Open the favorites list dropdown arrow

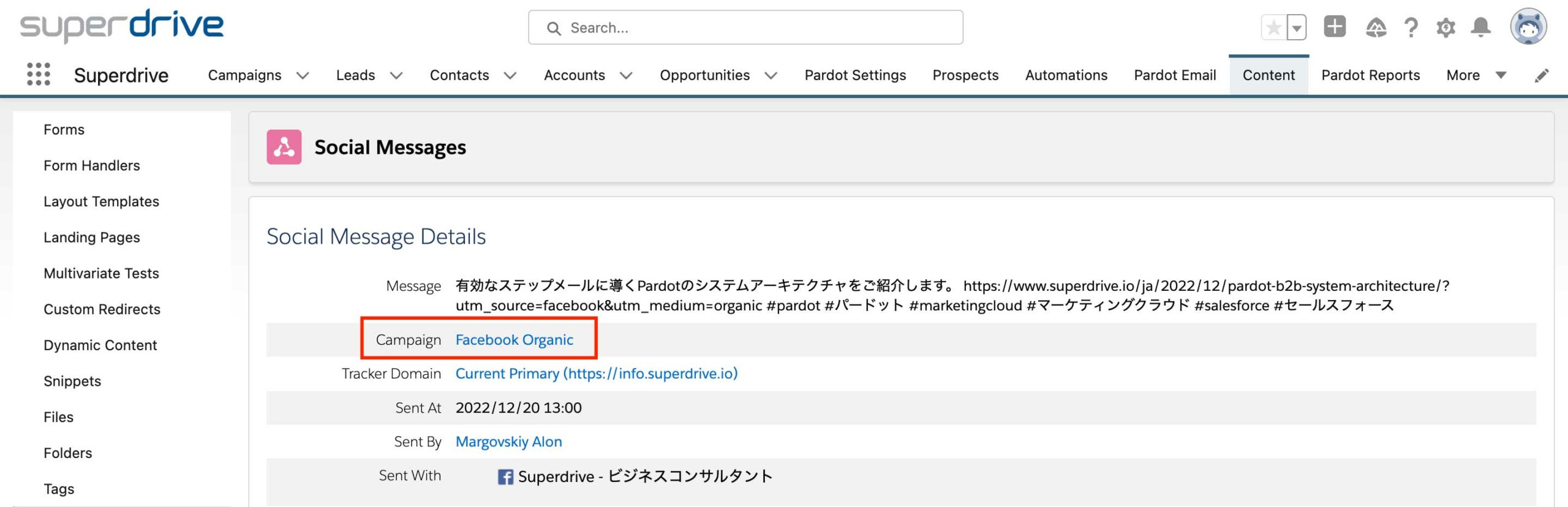[x=1297, y=28]
